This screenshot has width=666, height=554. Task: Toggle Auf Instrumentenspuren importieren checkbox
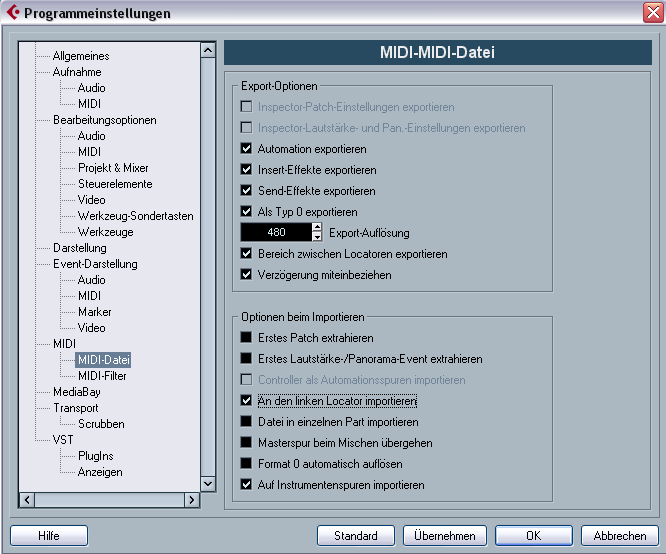pyautogui.click(x=246, y=484)
